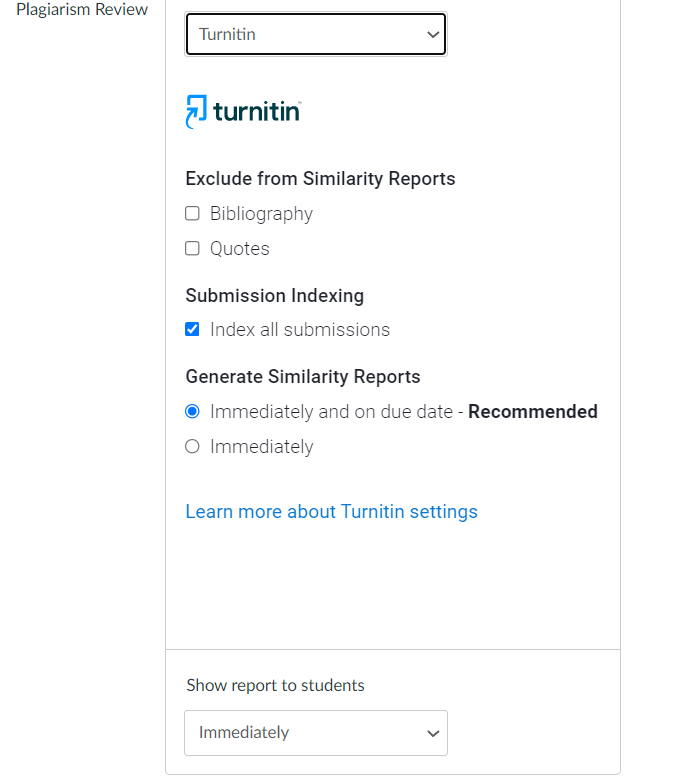Image resolution: width=700 pixels, height=784 pixels.
Task: Click the chevron on the Turnitin select box
Action: click(x=432, y=35)
